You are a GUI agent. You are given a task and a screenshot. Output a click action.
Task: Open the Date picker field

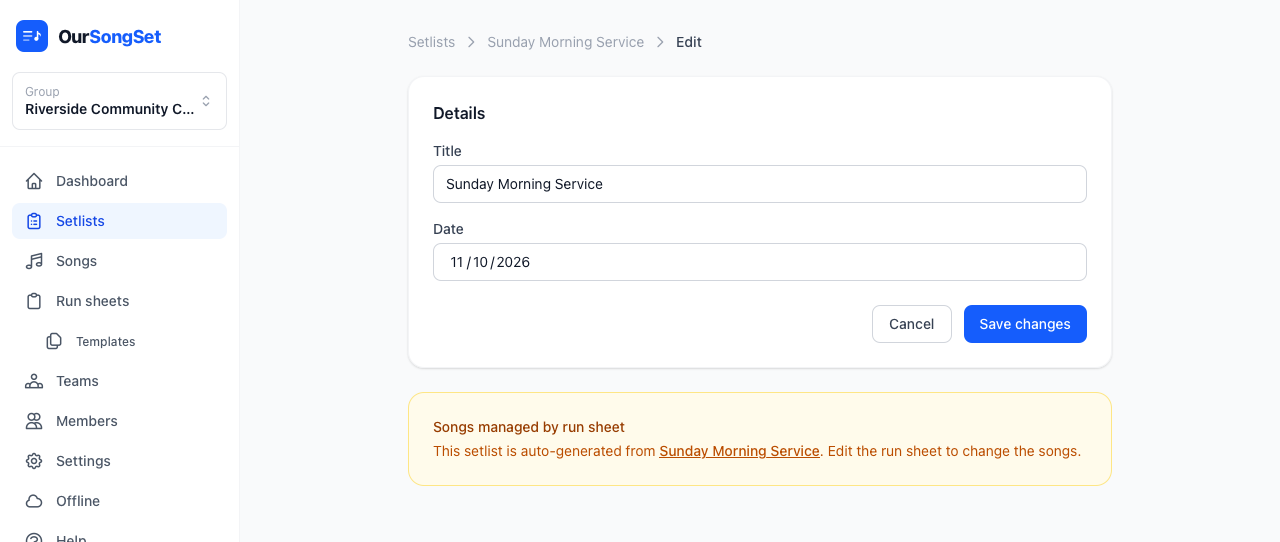(x=759, y=262)
